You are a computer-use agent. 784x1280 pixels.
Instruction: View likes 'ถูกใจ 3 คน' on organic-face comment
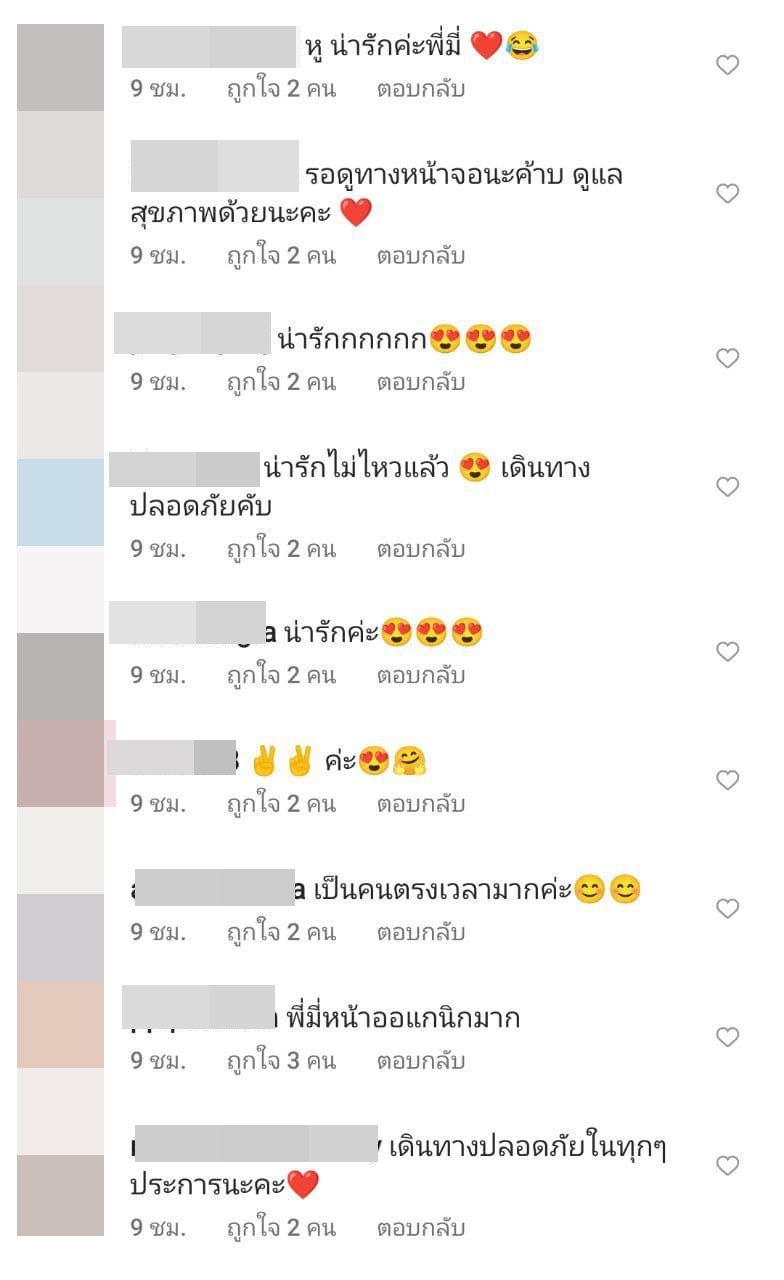pyautogui.click(x=281, y=1061)
